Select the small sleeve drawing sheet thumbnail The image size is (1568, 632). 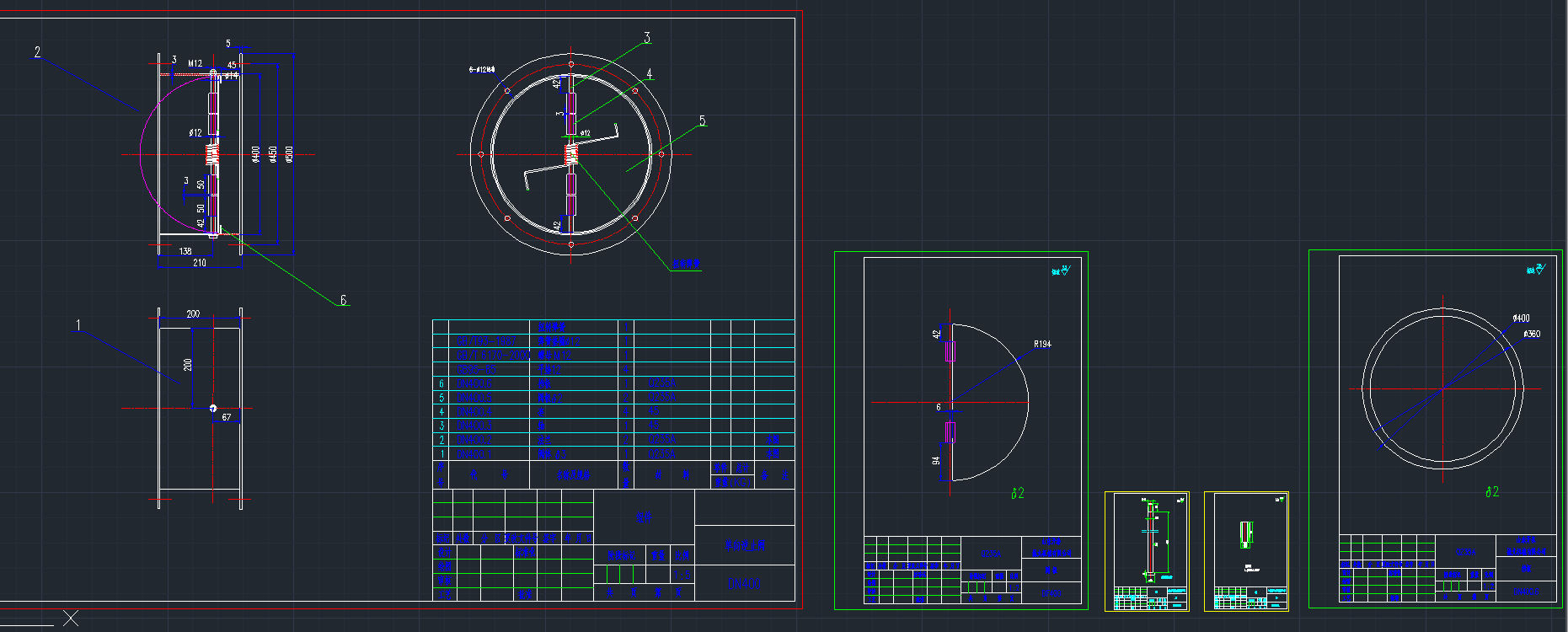(x=1246, y=551)
